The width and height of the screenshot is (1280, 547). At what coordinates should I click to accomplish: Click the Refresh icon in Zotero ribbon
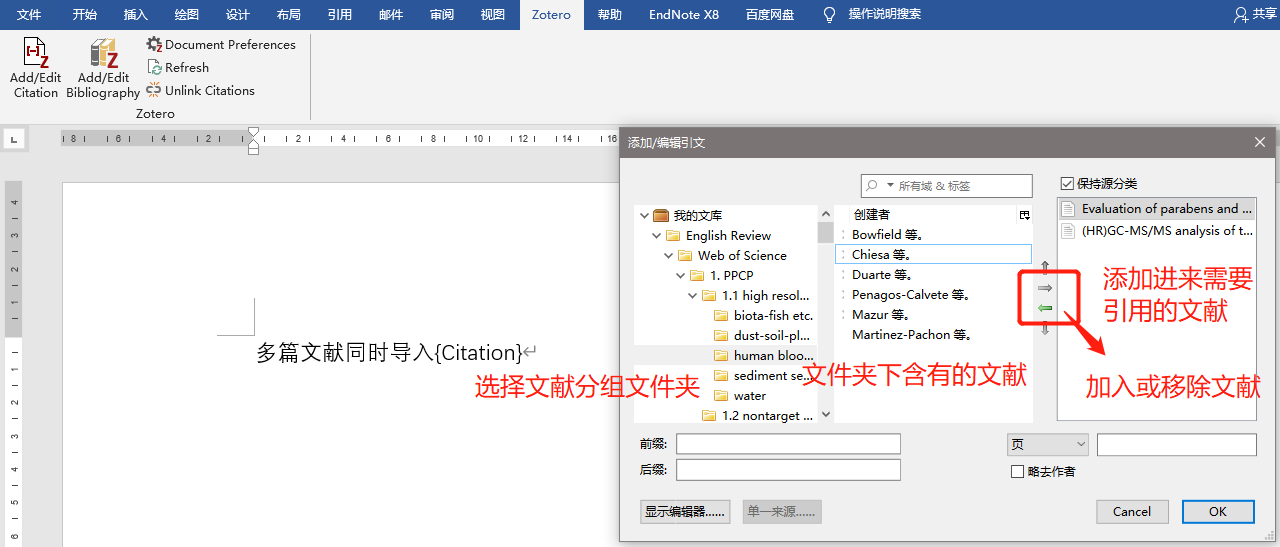[x=154, y=67]
